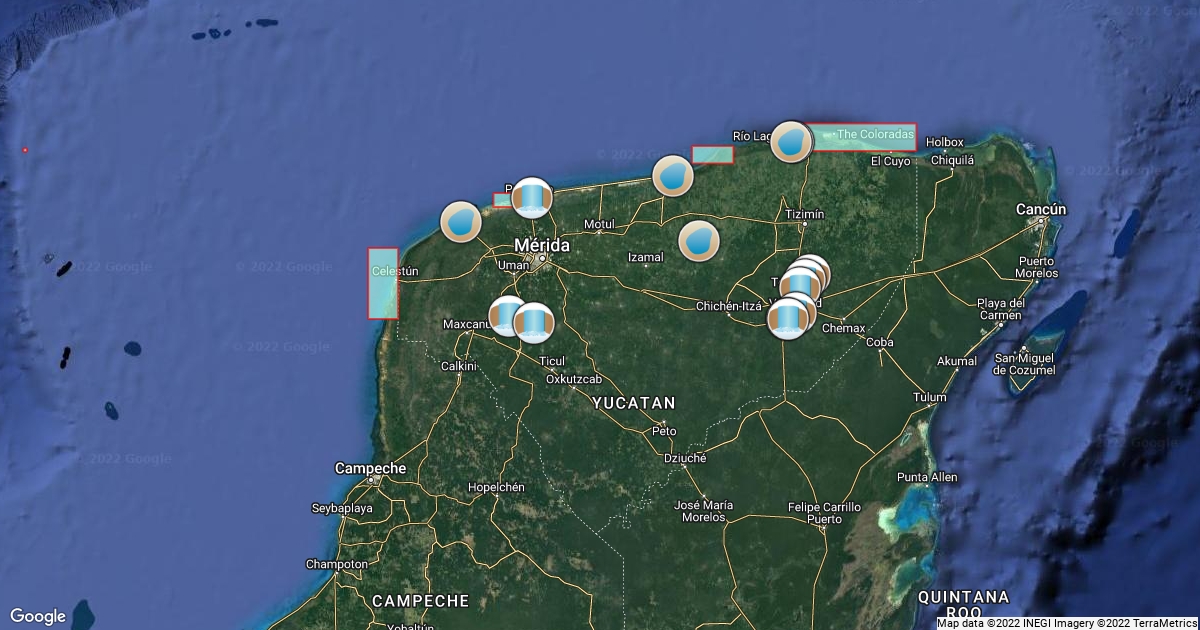Click the Campeche city label on the coast
The width and height of the screenshot is (1200, 630).
tap(370, 468)
